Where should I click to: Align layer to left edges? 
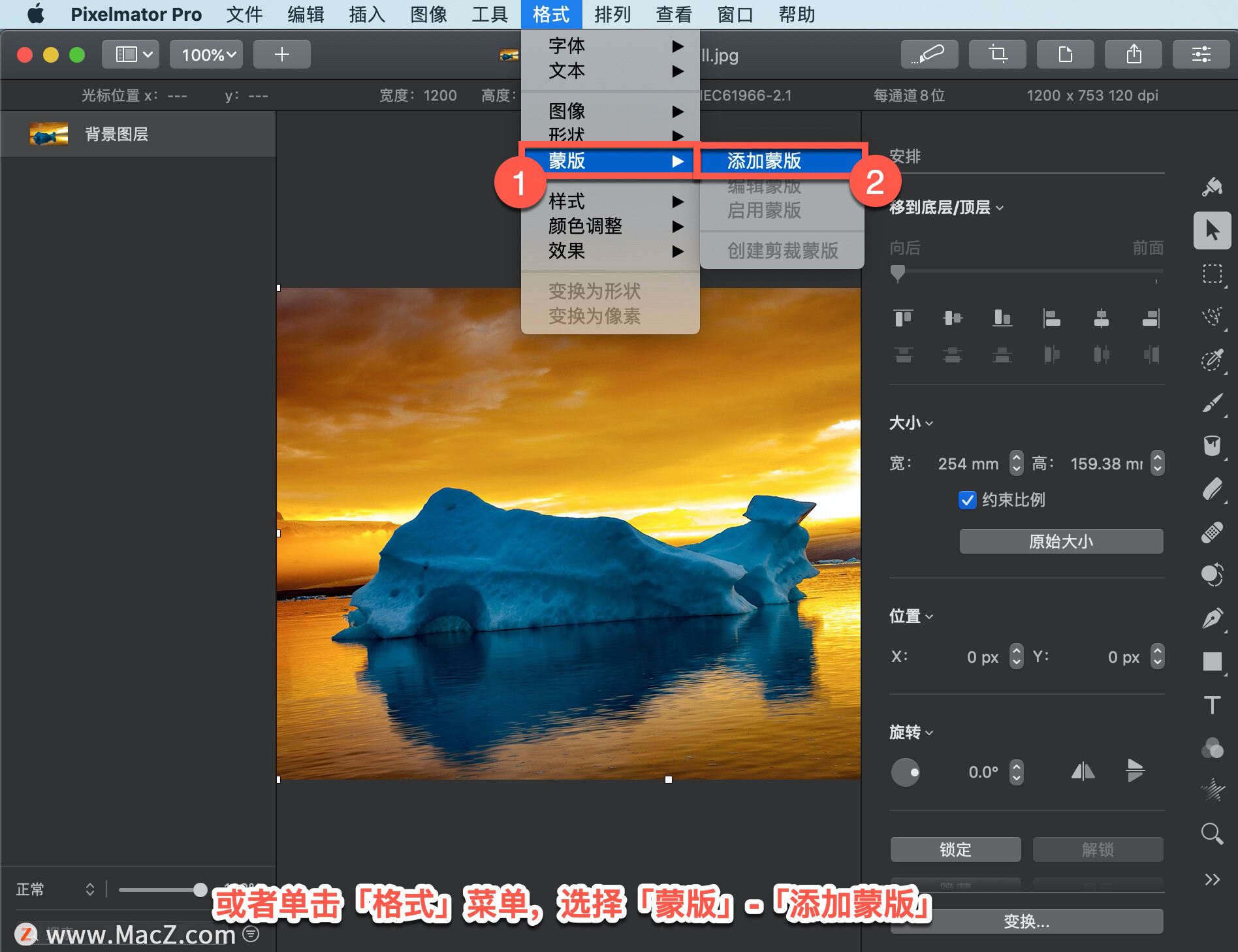click(x=1051, y=318)
